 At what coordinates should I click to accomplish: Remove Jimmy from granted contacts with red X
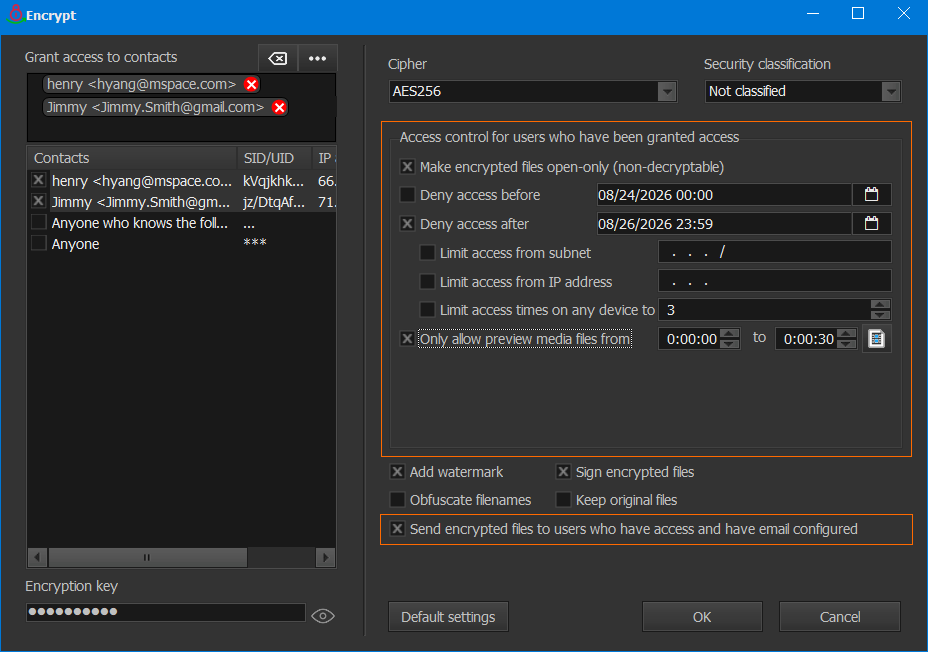[279, 107]
